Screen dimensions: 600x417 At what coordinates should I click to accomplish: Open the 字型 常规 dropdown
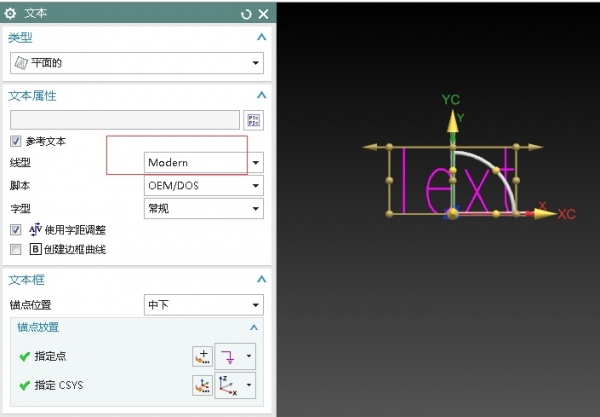(x=204, y=208)
